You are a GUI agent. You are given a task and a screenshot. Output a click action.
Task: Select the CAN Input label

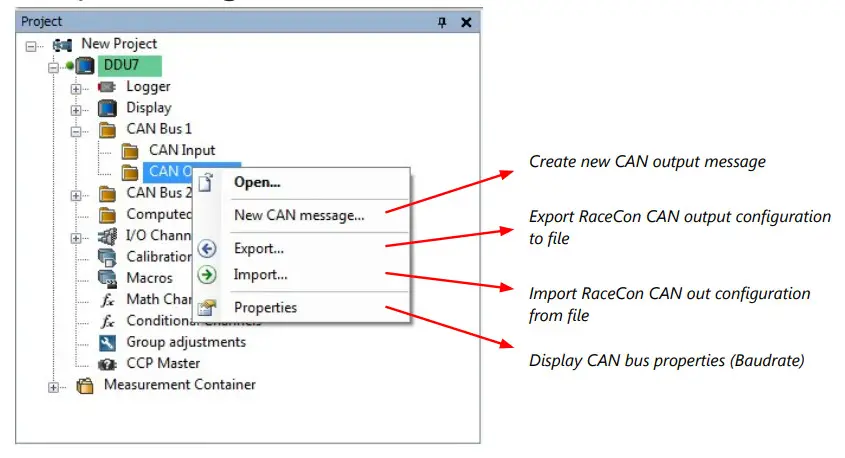[x=182, y=150]
